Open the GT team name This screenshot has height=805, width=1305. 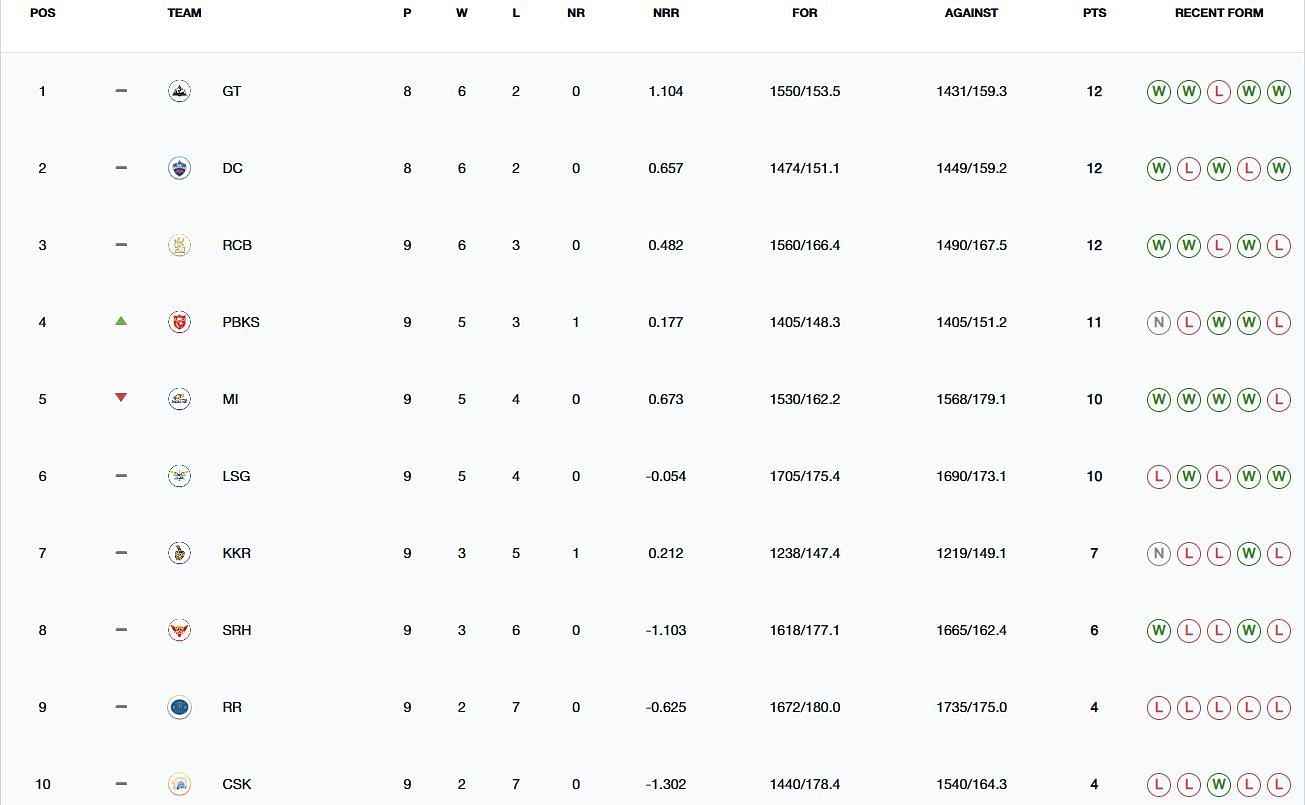point(231,91)
